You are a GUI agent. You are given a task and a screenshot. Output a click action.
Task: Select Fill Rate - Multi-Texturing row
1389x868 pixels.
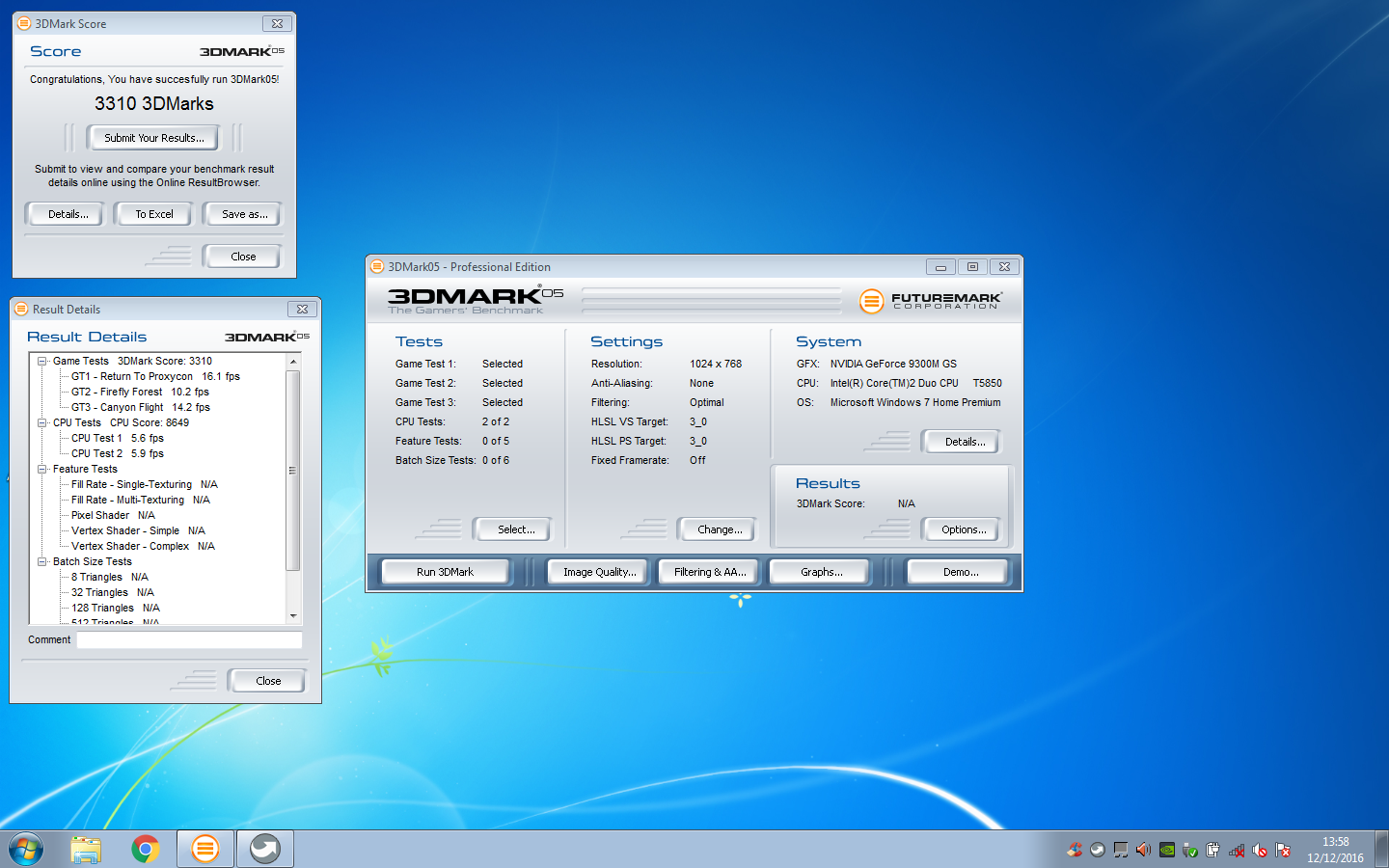pyautogui.click(x=141, y=501)
